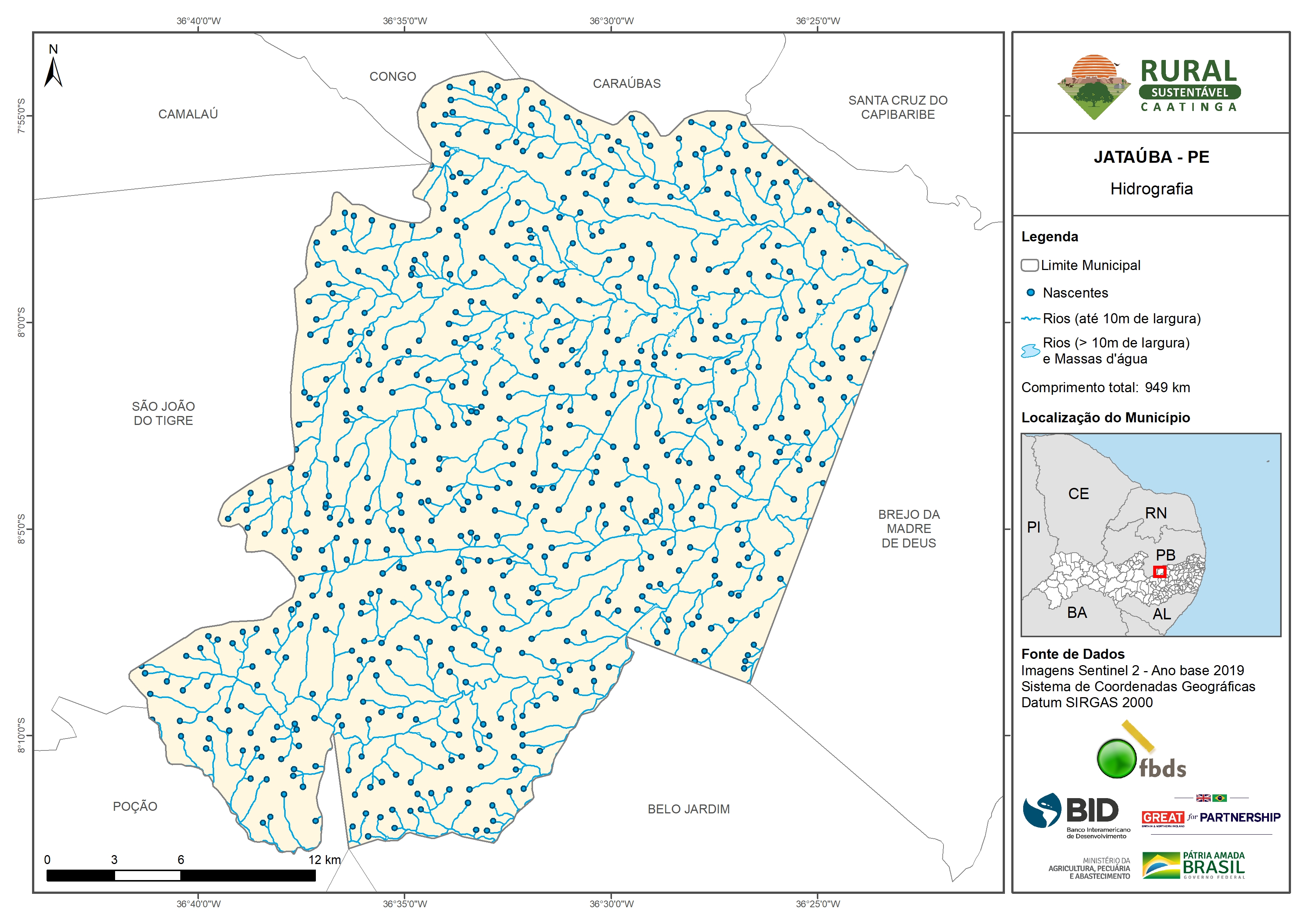Viewport: 1307px width, 924px height.
Task: Click the wide rivers water mass legend swatch
Action: tap(1030, 351)
